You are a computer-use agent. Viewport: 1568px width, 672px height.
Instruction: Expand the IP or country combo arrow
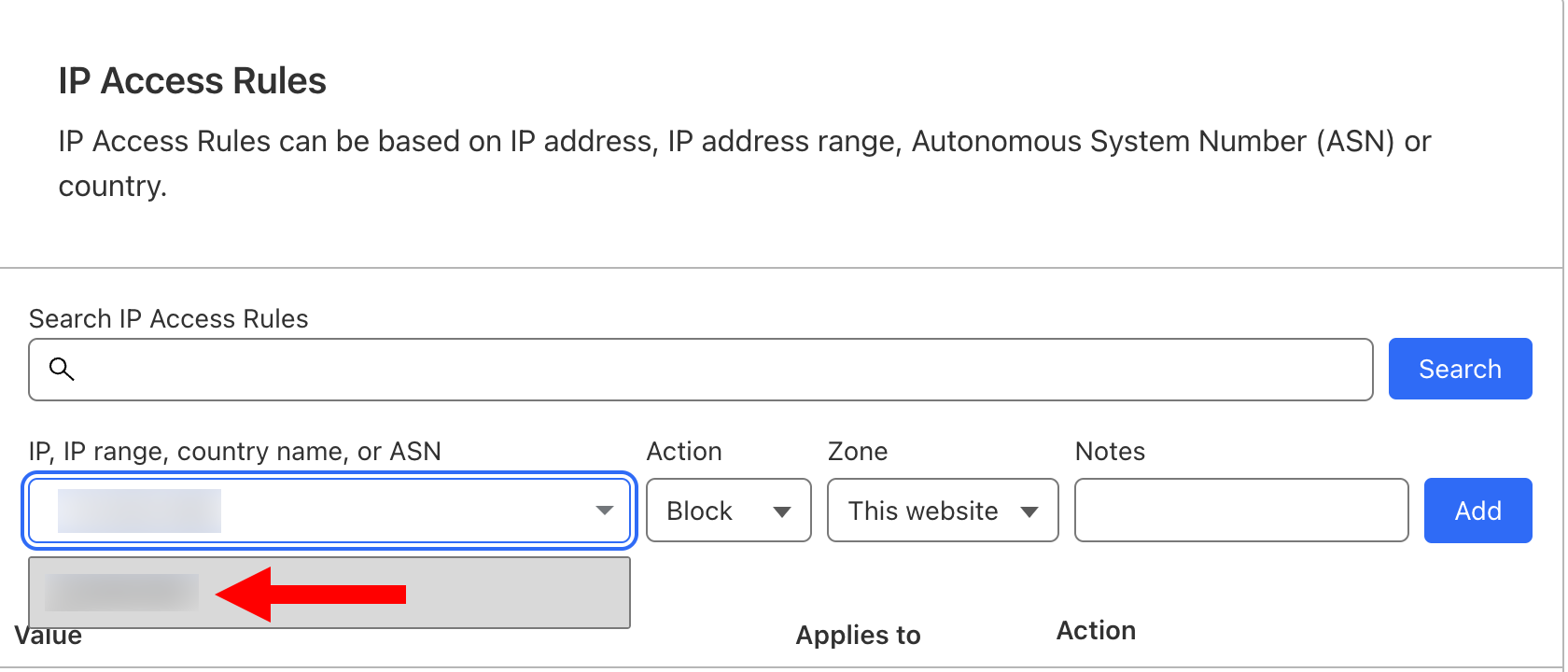605,511
